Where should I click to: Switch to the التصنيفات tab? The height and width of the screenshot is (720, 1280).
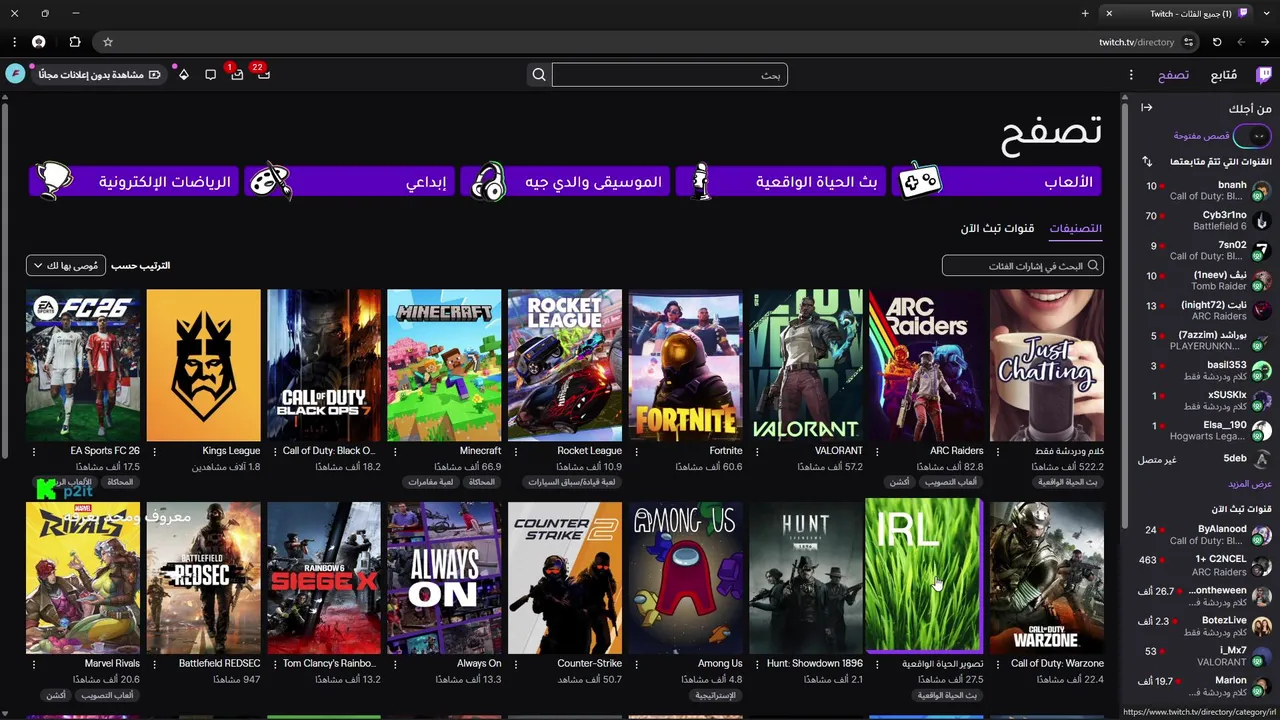tap(1075, 228)
